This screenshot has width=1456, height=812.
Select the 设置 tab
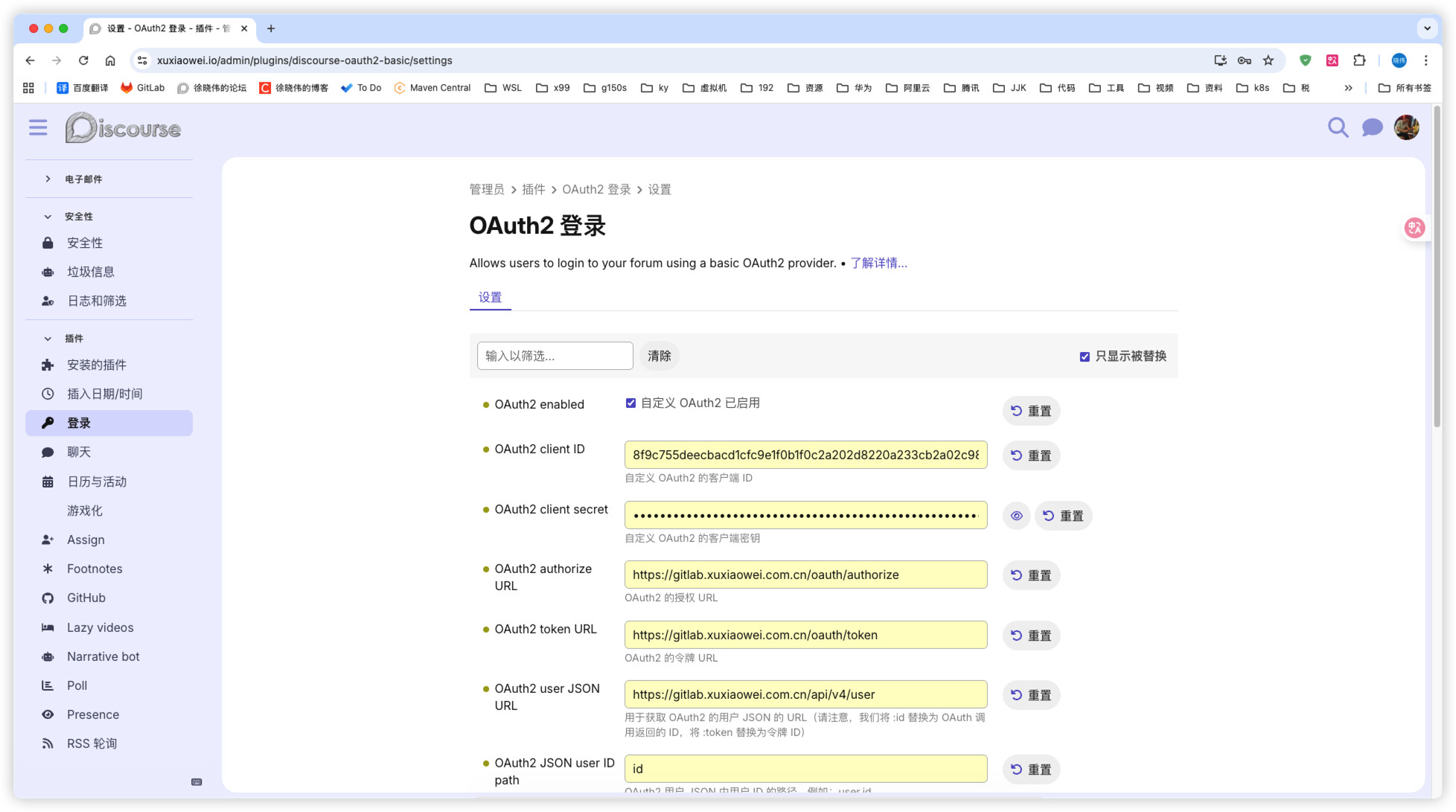tap(490, 298)
